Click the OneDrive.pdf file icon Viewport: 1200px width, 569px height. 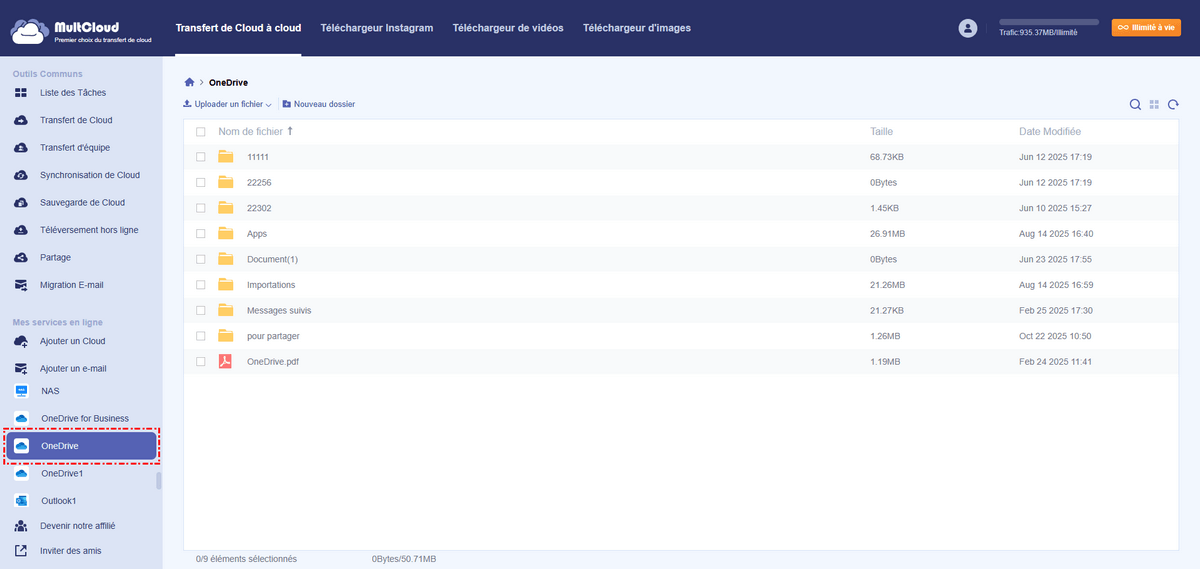(225, 361)
